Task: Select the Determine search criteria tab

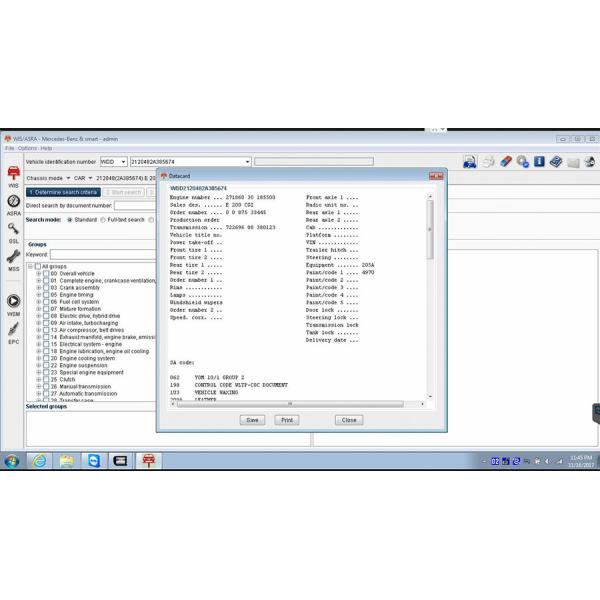Action: tap(63, 192)
